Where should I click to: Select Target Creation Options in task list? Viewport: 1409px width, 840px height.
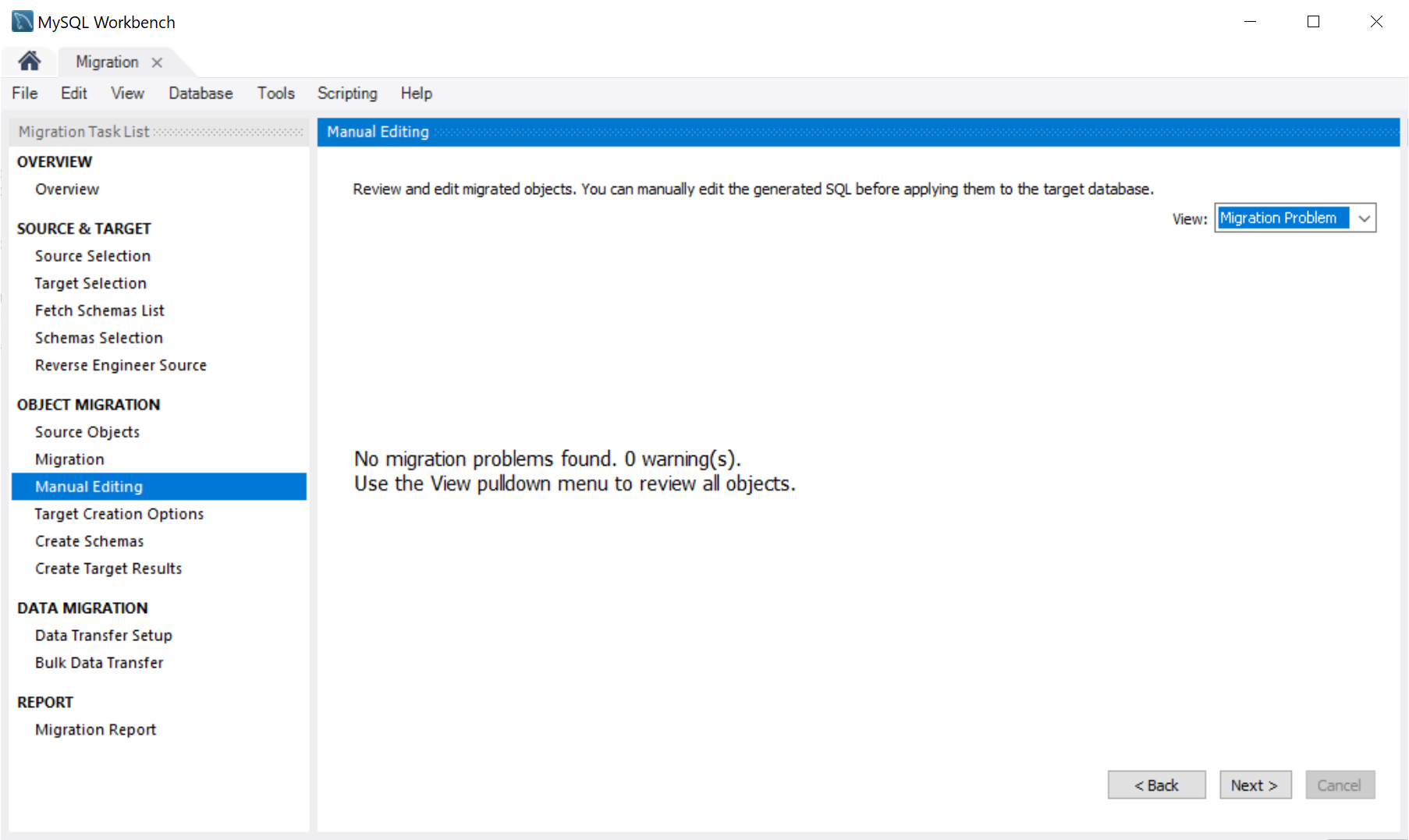point(119,514)
